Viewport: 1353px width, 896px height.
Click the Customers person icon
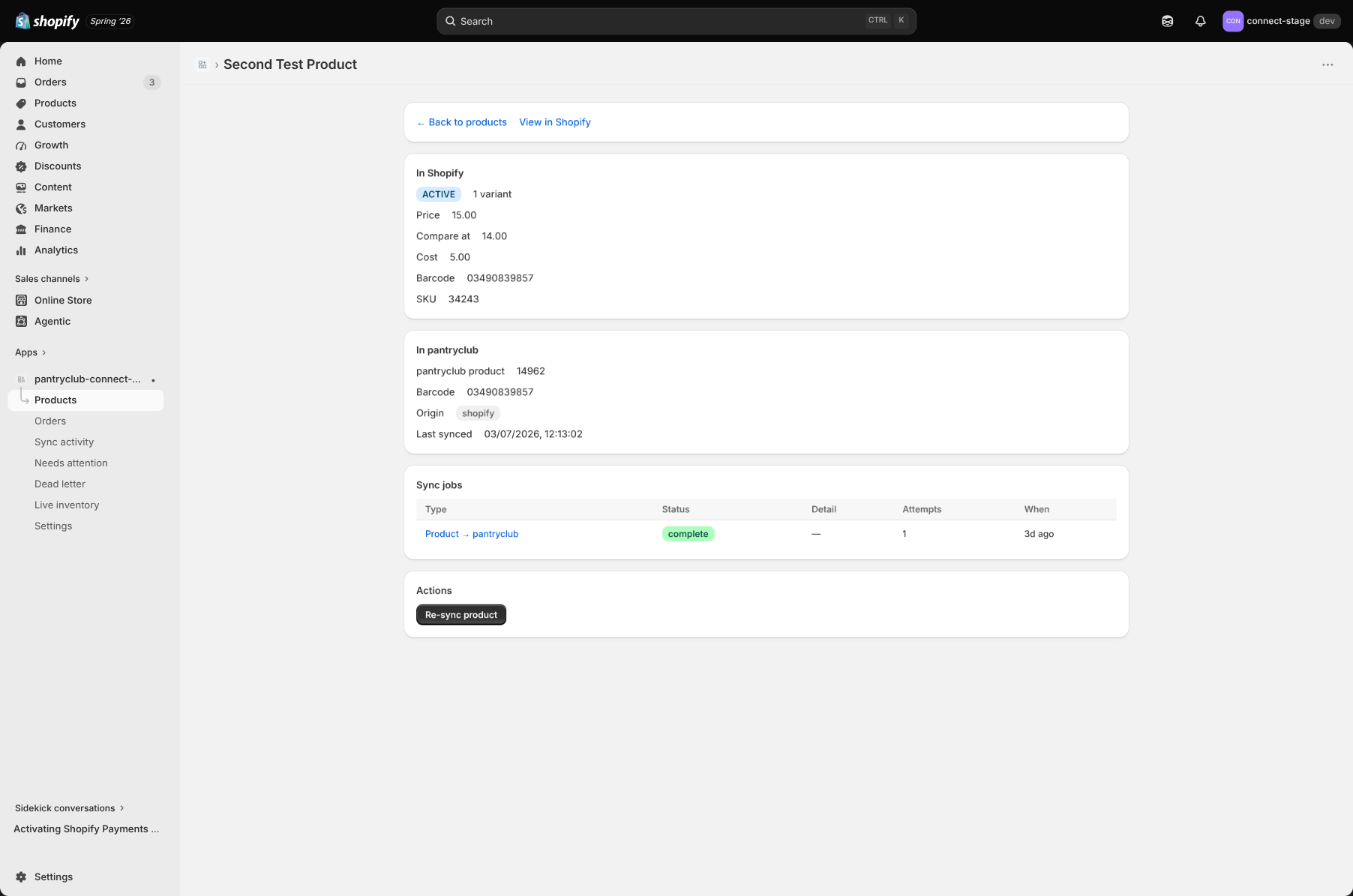point(21,124)
